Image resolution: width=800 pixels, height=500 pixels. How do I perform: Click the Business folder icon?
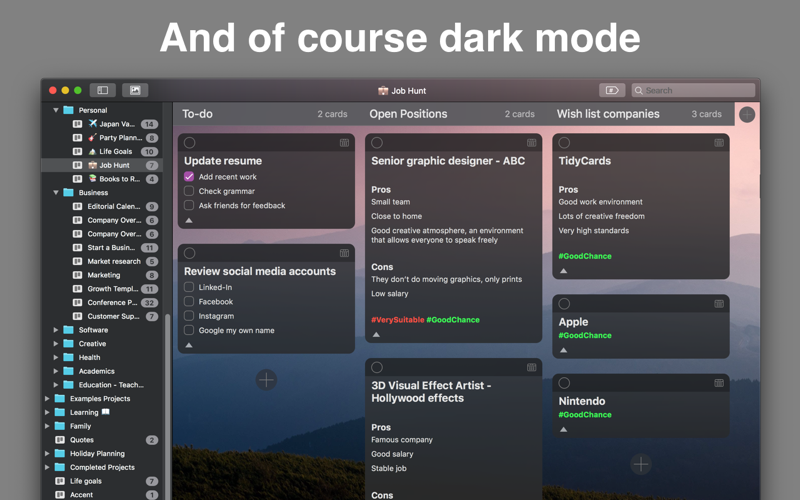[x=68, y=193]
